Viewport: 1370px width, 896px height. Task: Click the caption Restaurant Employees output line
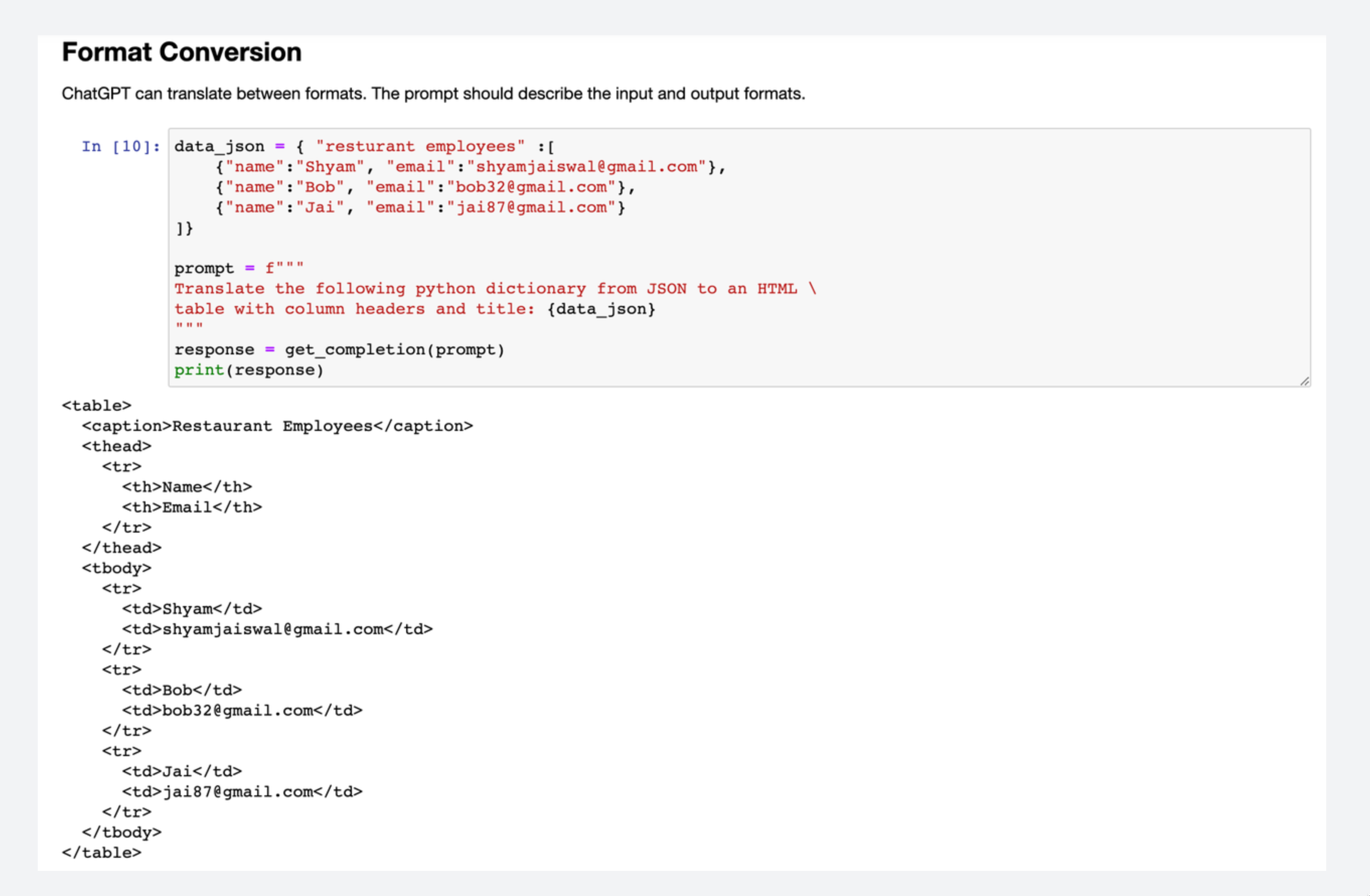(277, 426)
